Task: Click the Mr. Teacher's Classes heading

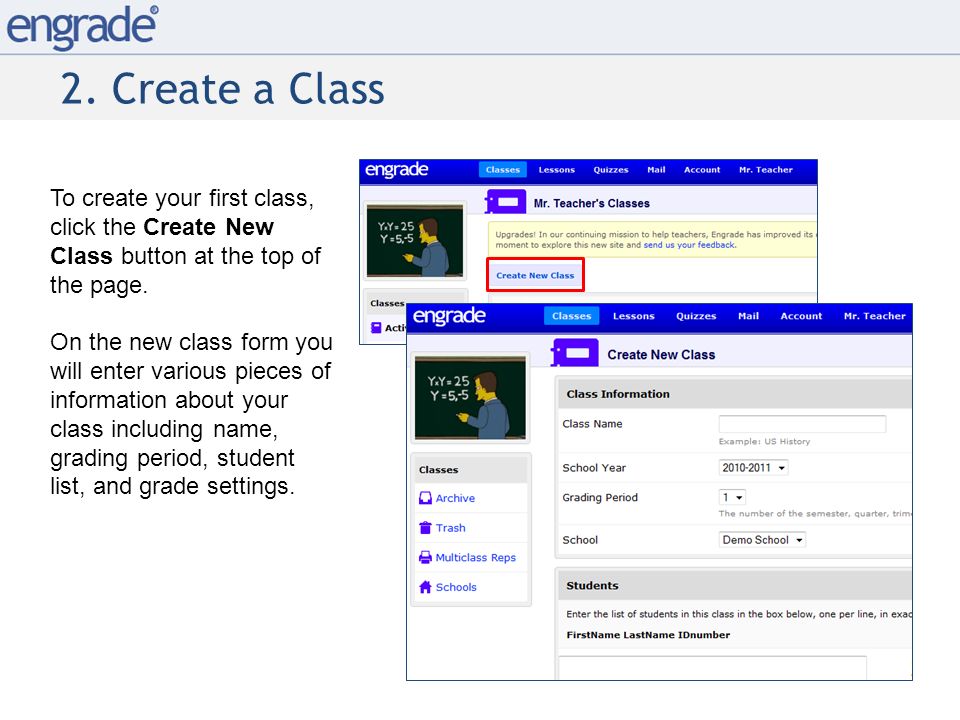Action: point(591,203)
